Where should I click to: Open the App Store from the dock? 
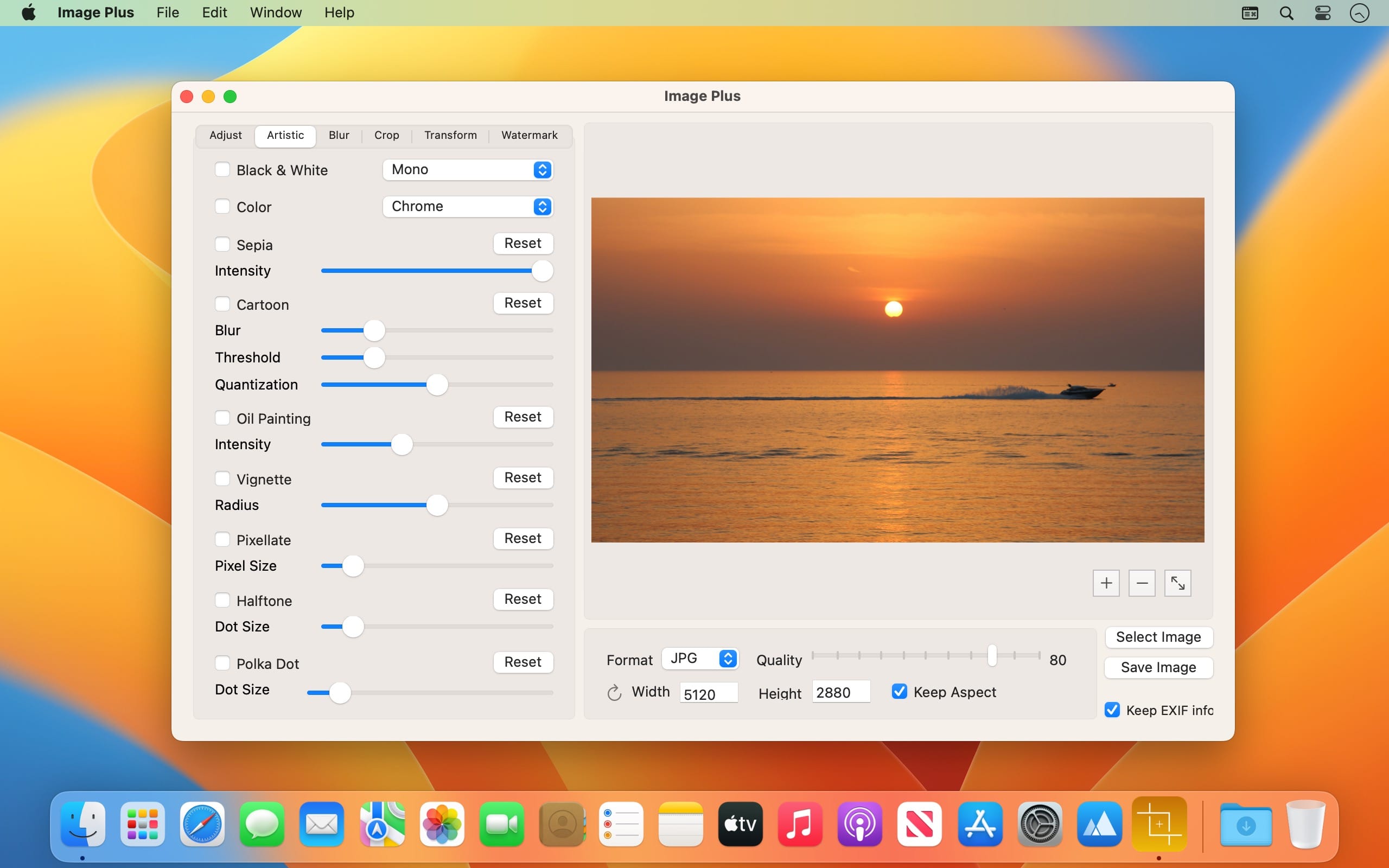point(980,825)
